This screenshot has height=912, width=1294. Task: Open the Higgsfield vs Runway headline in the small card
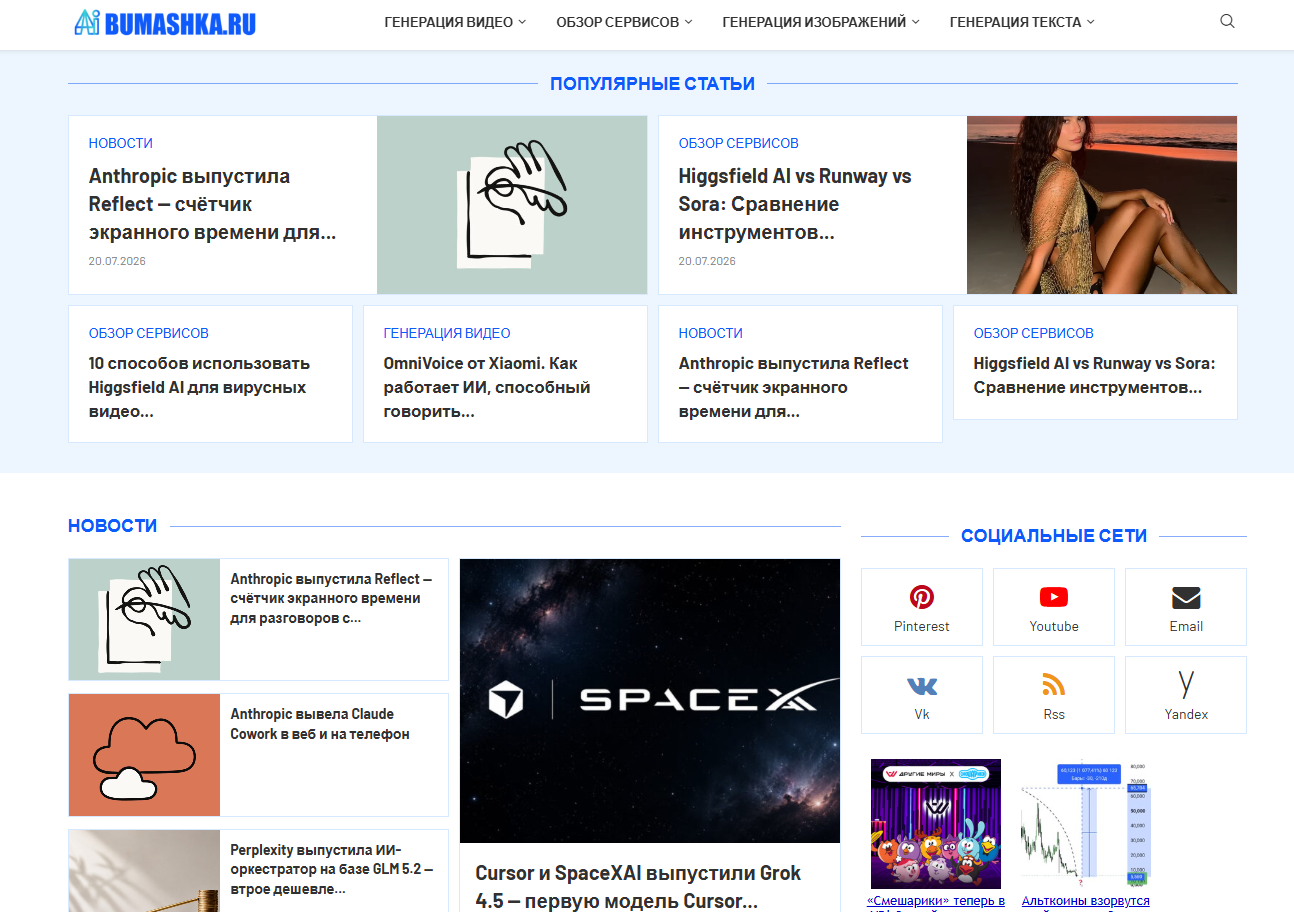1095,375
